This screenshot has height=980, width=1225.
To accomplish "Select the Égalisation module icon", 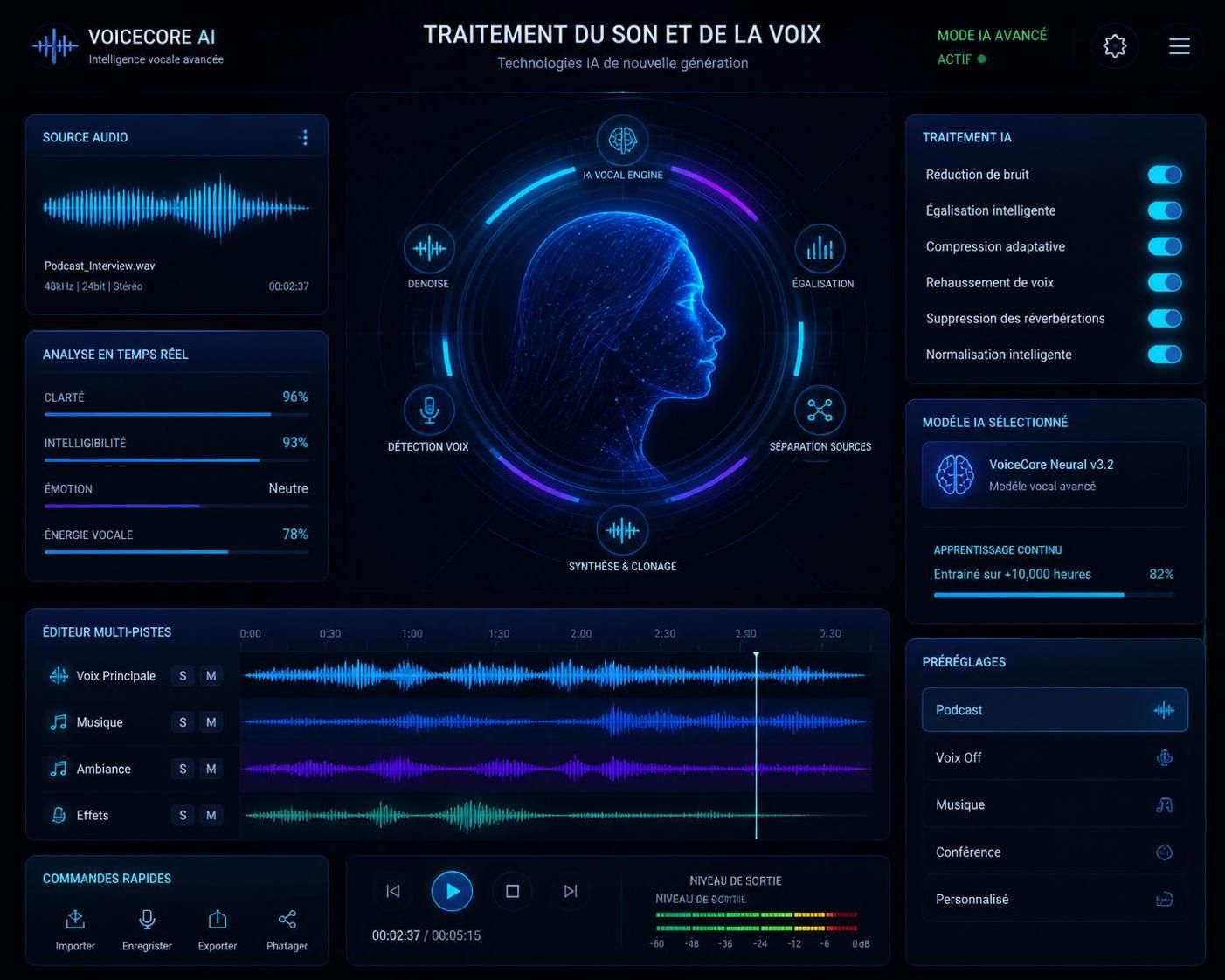I will pyautogui.click(x=820, y=249).
